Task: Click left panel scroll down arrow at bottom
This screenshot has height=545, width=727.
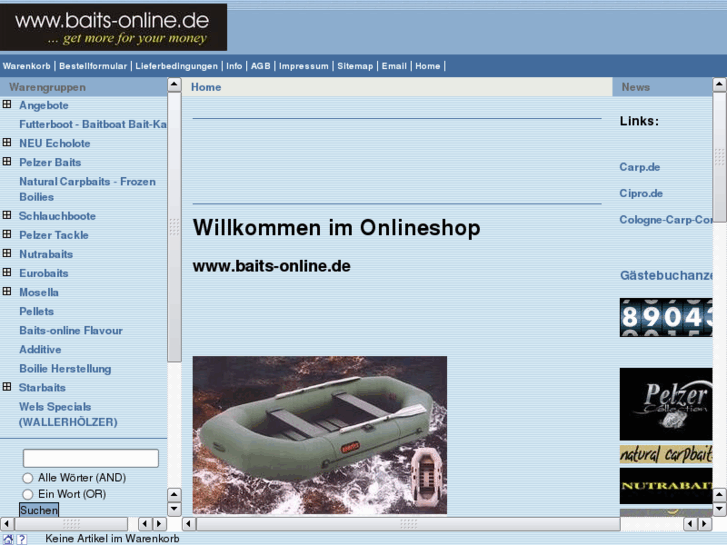Action: click(x=174, y=509)
